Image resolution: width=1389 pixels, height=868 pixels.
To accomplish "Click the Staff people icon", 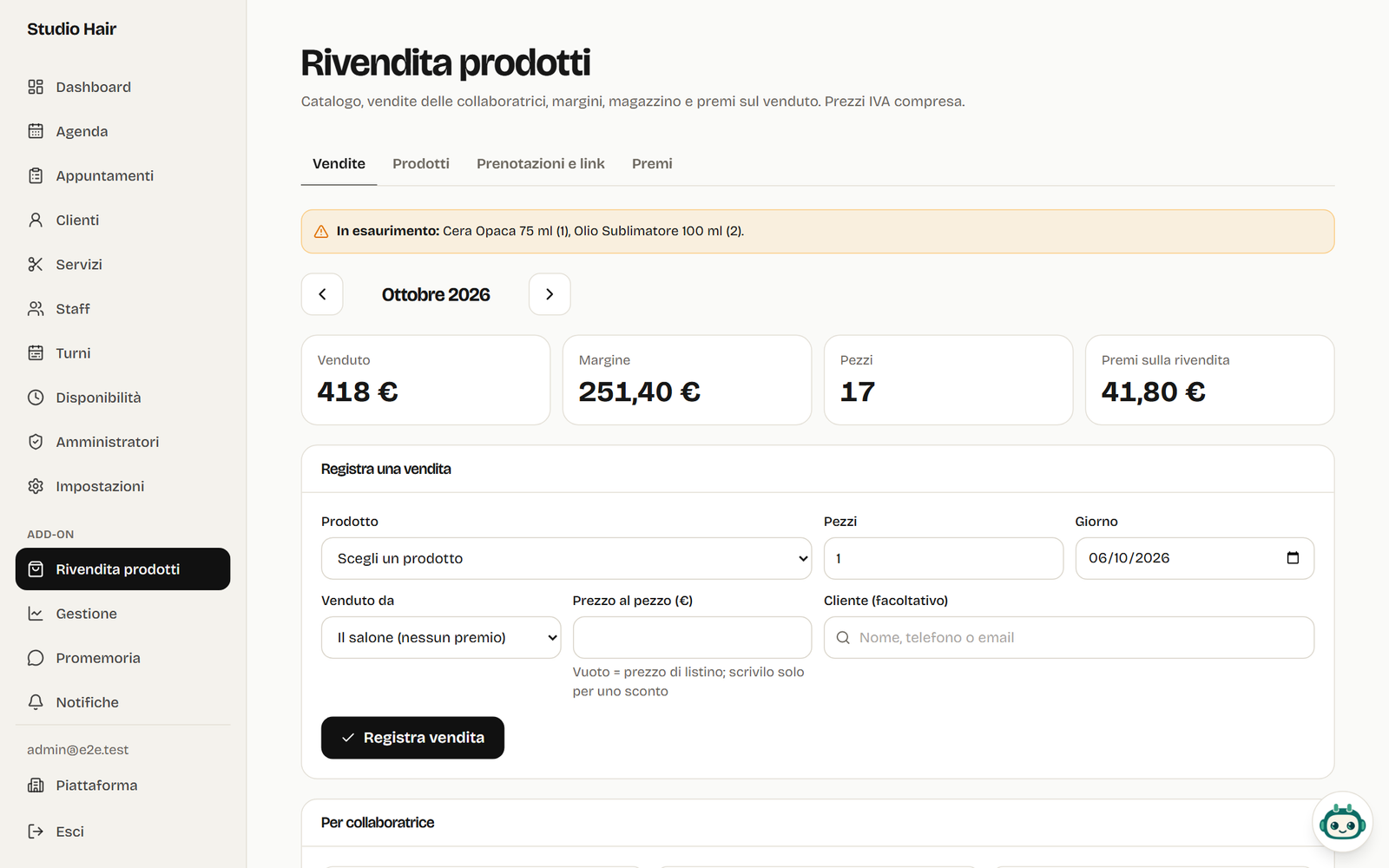I will point(36,308).
